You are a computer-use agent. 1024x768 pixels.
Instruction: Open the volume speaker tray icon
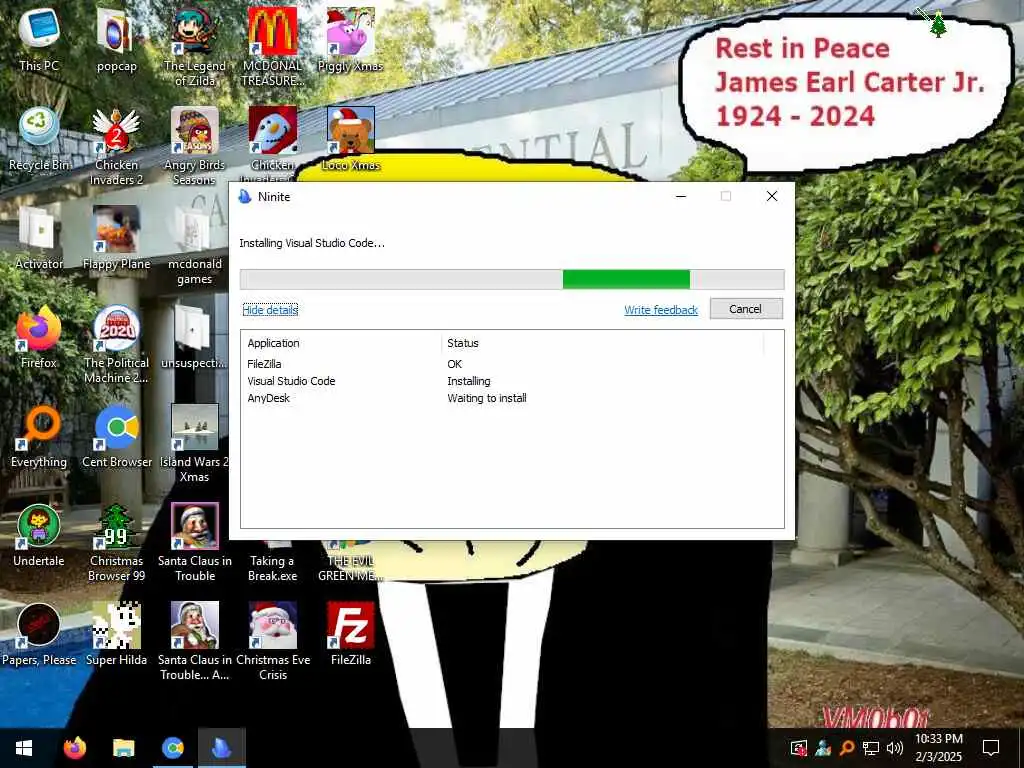(x=895, y=748)
